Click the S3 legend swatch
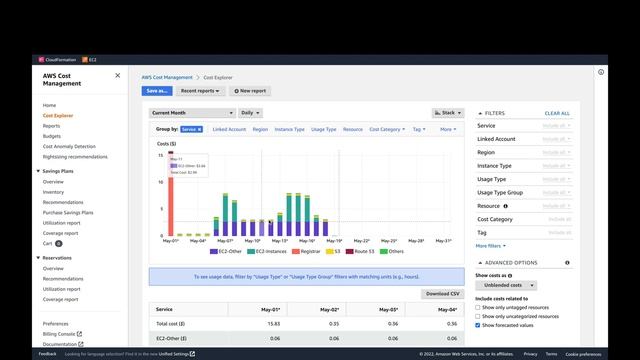The image size is (640, 360). click(x=329, y=251)
